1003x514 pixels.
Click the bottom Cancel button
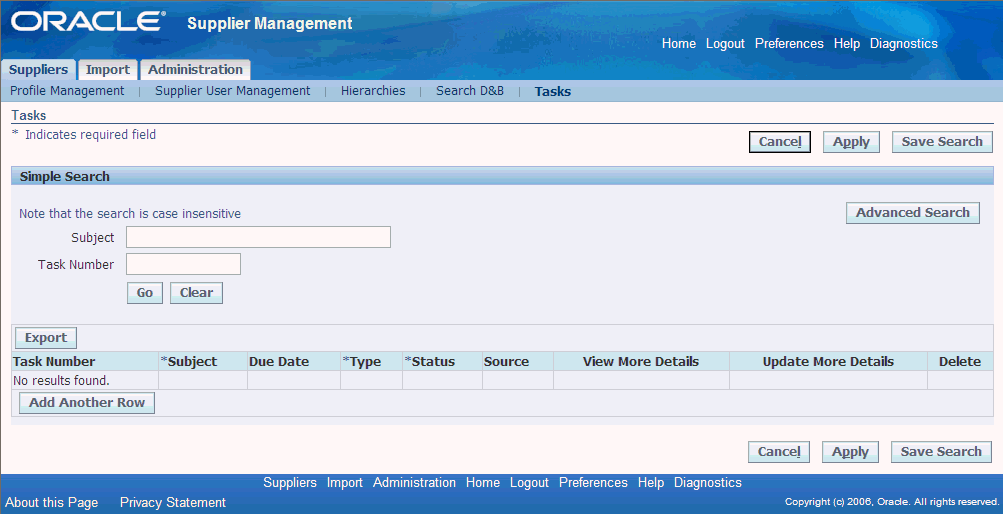[779, 452]
